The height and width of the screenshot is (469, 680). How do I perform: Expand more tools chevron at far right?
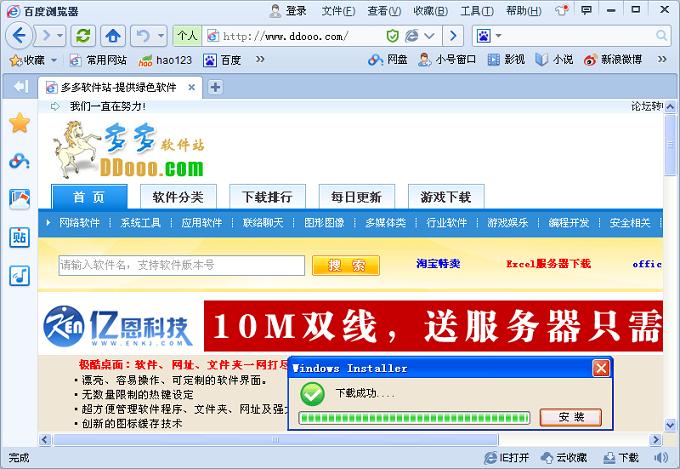click(662, 59)
